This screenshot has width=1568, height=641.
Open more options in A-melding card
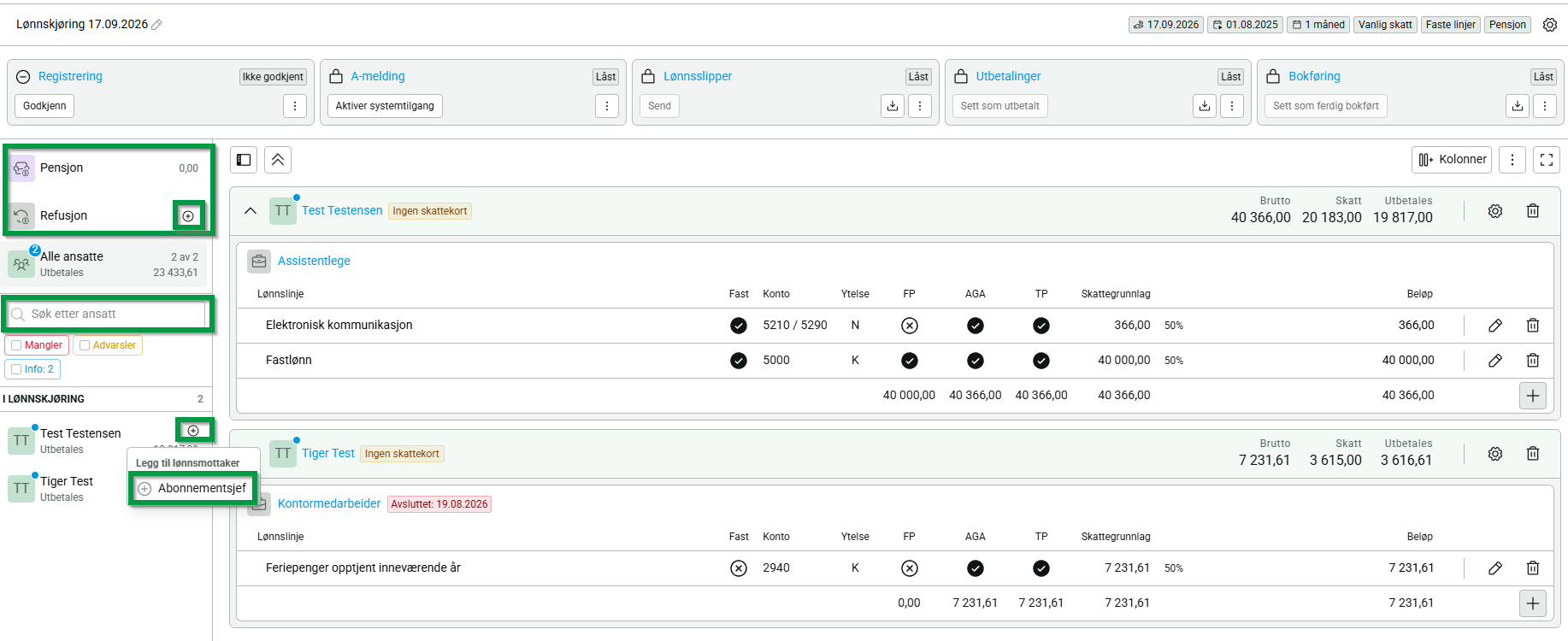pos(607,106)
